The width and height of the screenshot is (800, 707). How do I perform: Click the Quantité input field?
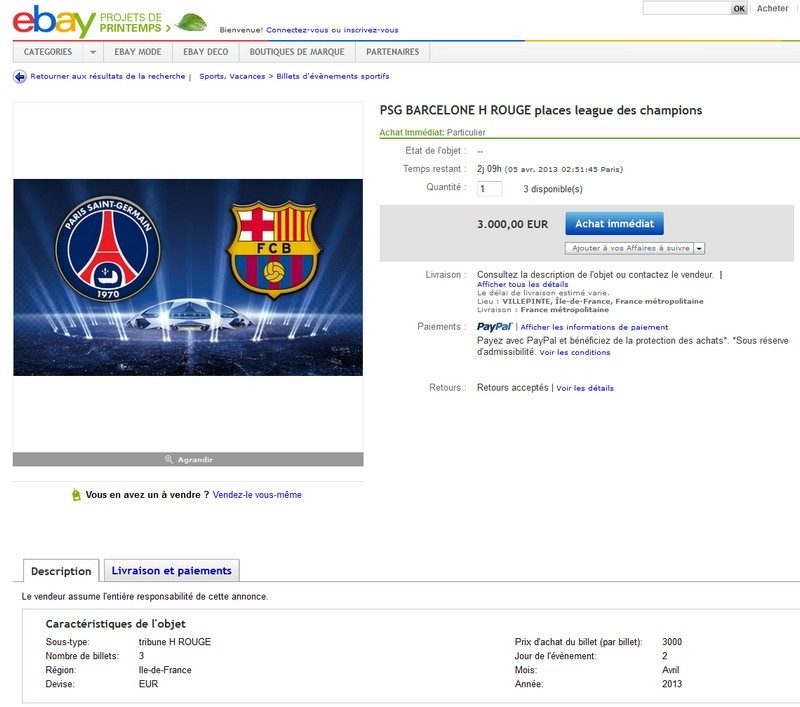489,189
